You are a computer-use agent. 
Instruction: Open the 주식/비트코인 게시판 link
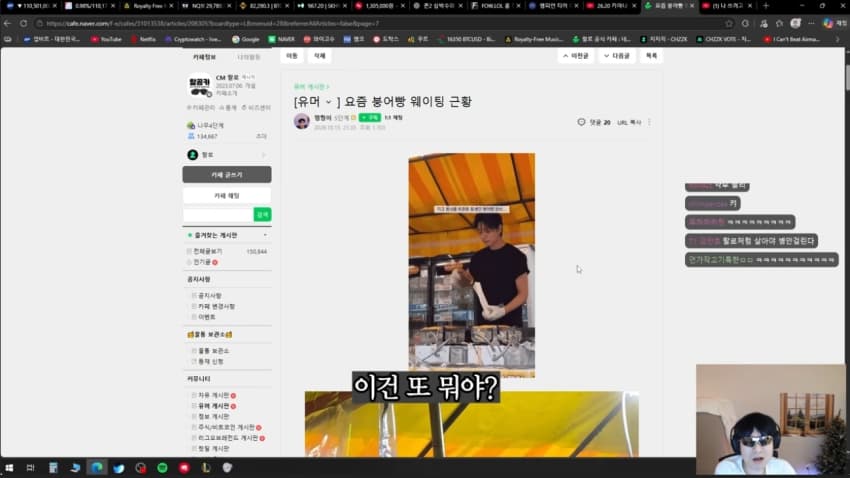[226, 428]
